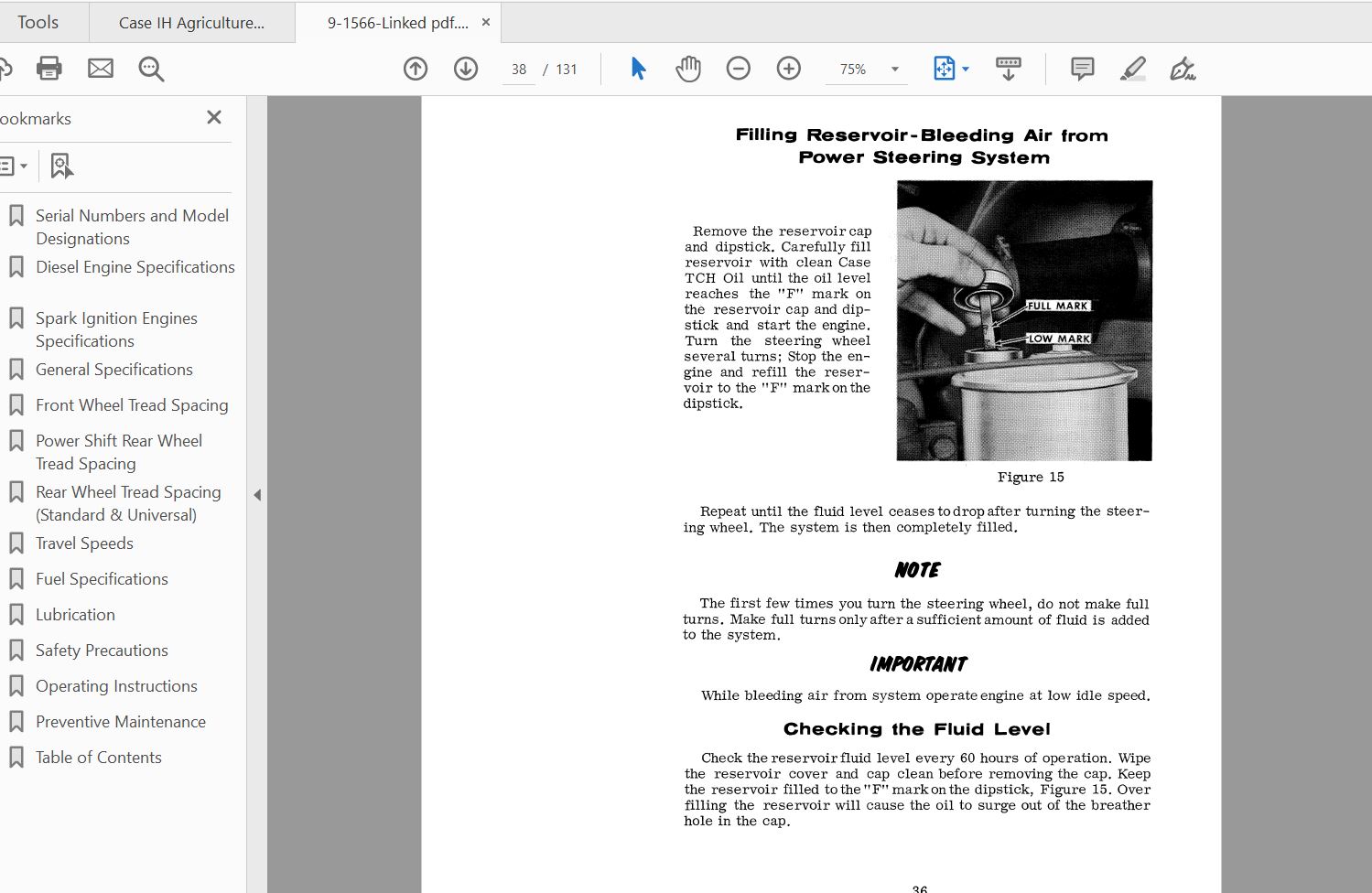The image size is (1372, 893).
Task: Click the NOTE heading on the page
Action: (x=917, y=570)
